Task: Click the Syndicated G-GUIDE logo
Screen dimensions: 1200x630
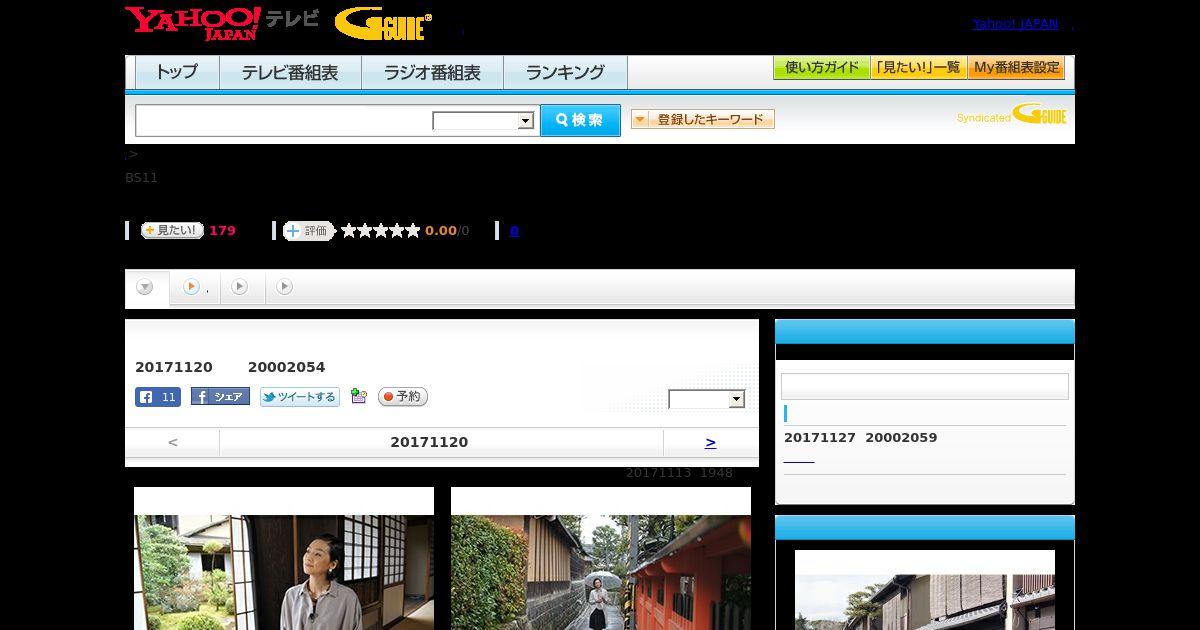Action: [1011, 114]
